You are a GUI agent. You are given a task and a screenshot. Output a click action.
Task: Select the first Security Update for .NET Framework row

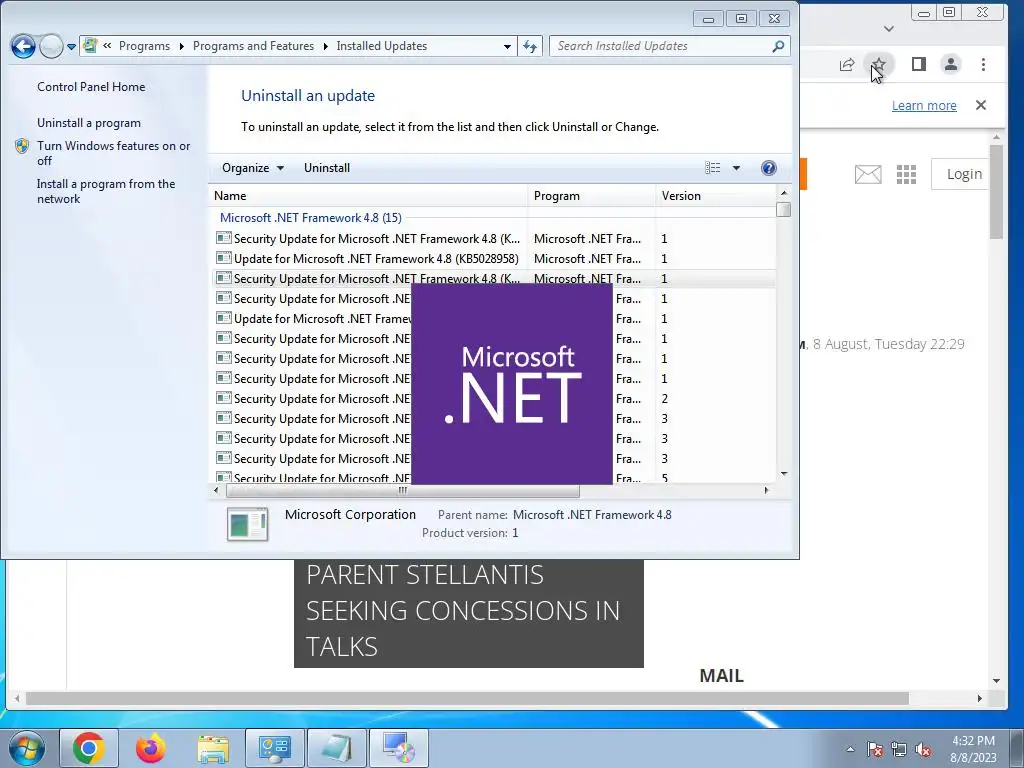[494, 238]
